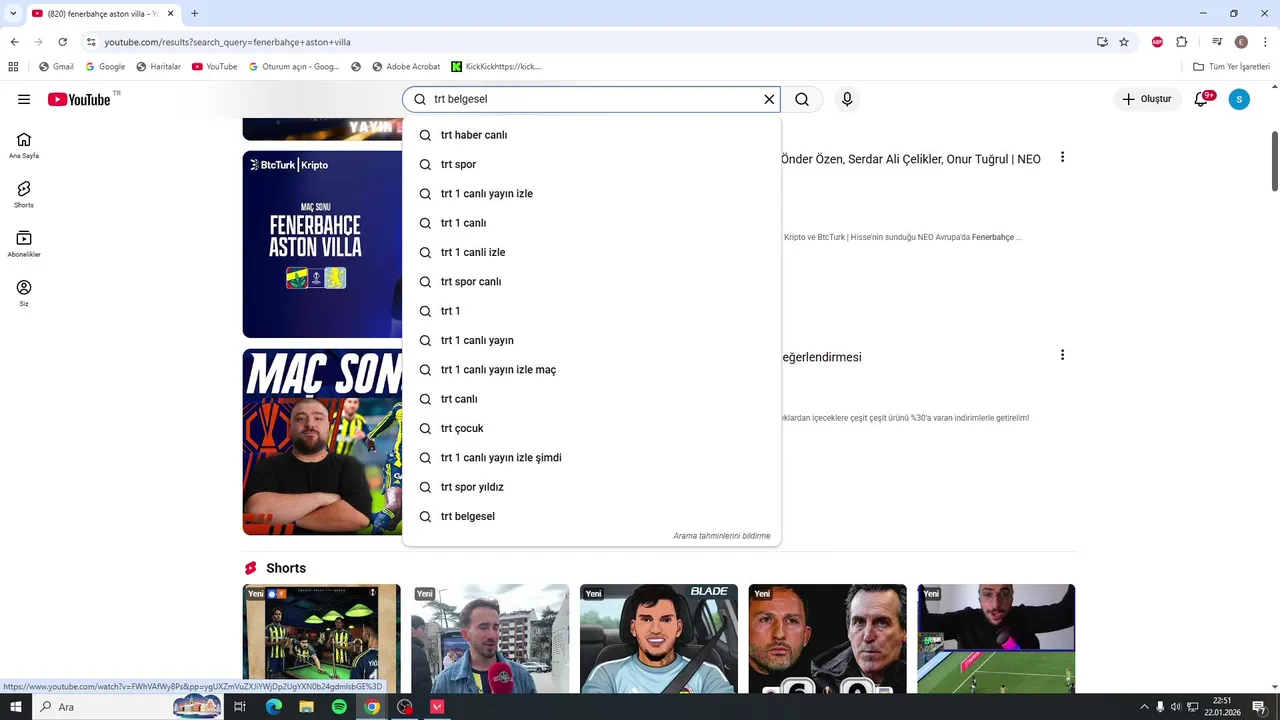The height and width of the screenshot is (720, 1280).
Task: Clear the search box with X
Action: pos(769,99)
